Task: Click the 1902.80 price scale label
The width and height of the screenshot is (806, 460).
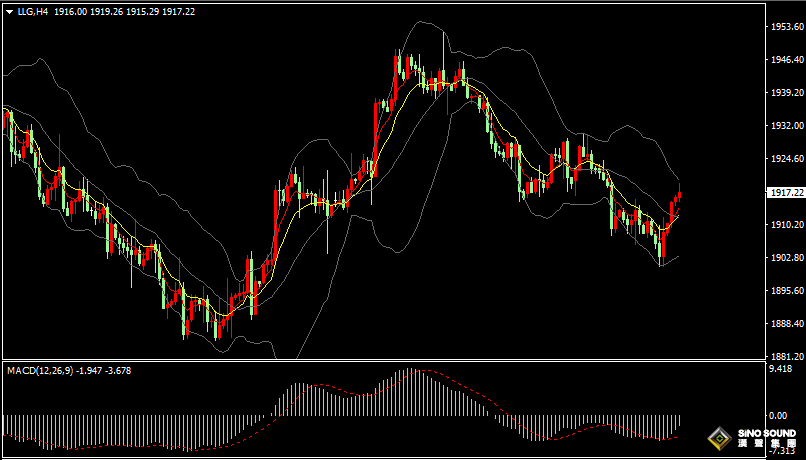Action: 782,258
